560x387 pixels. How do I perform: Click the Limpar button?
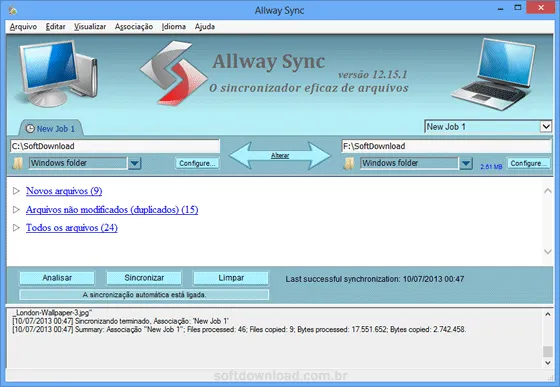[x=231, y=278]
